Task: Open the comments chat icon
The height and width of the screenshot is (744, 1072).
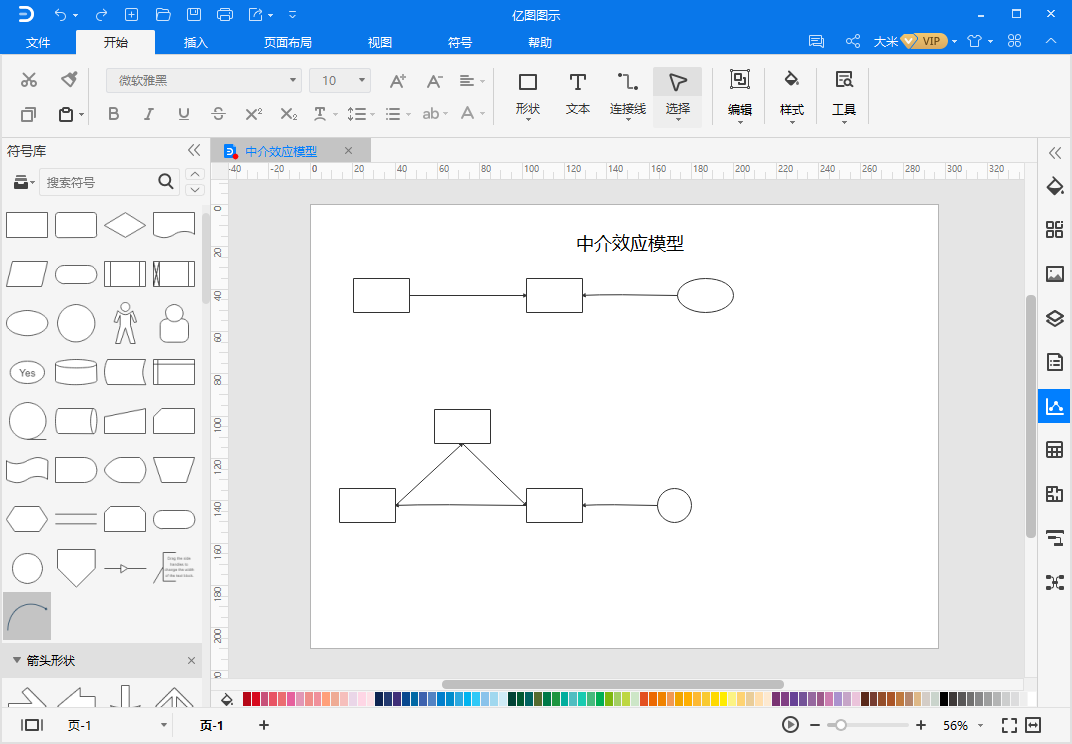Action: coord(816,42)
